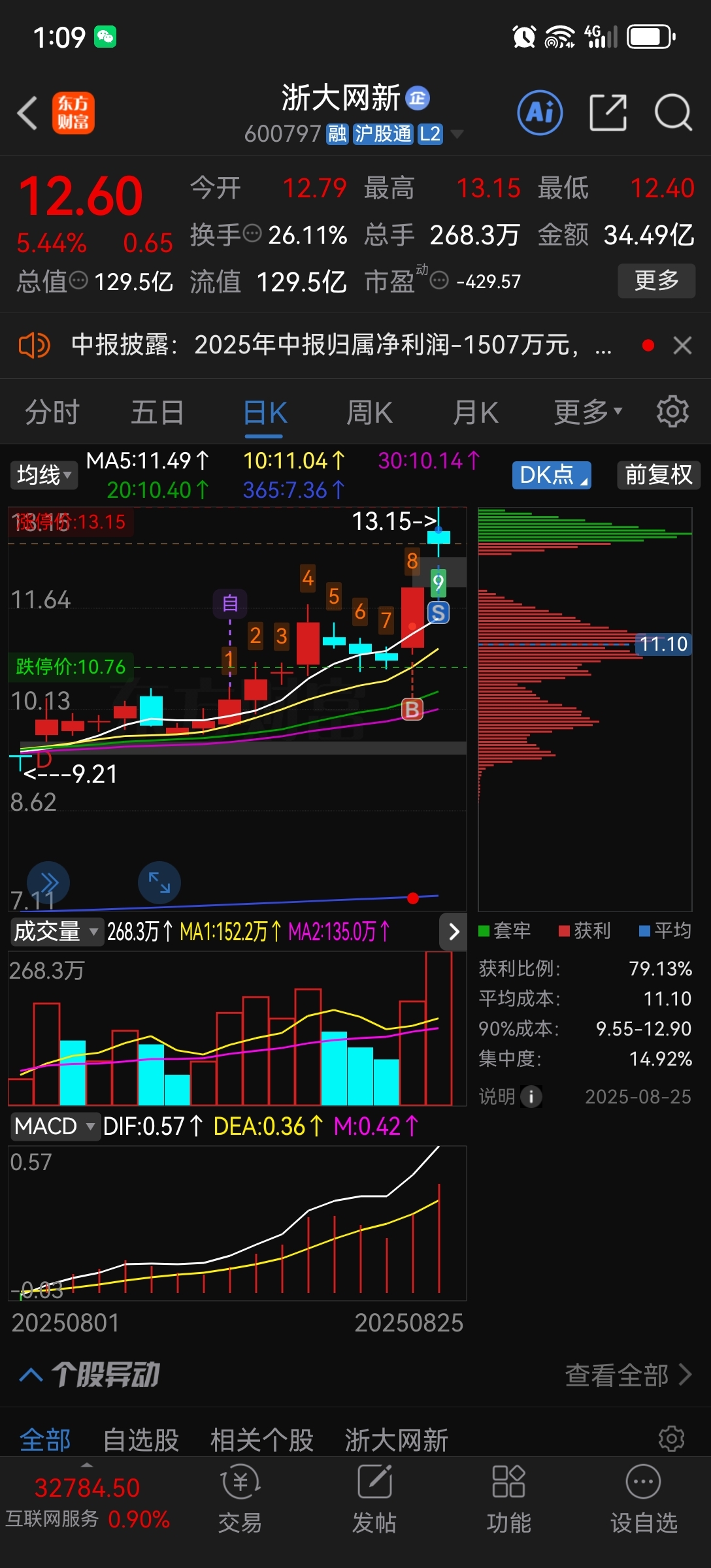
Task: Open chart settings gear icon
Action: click(x=672, y=412)
